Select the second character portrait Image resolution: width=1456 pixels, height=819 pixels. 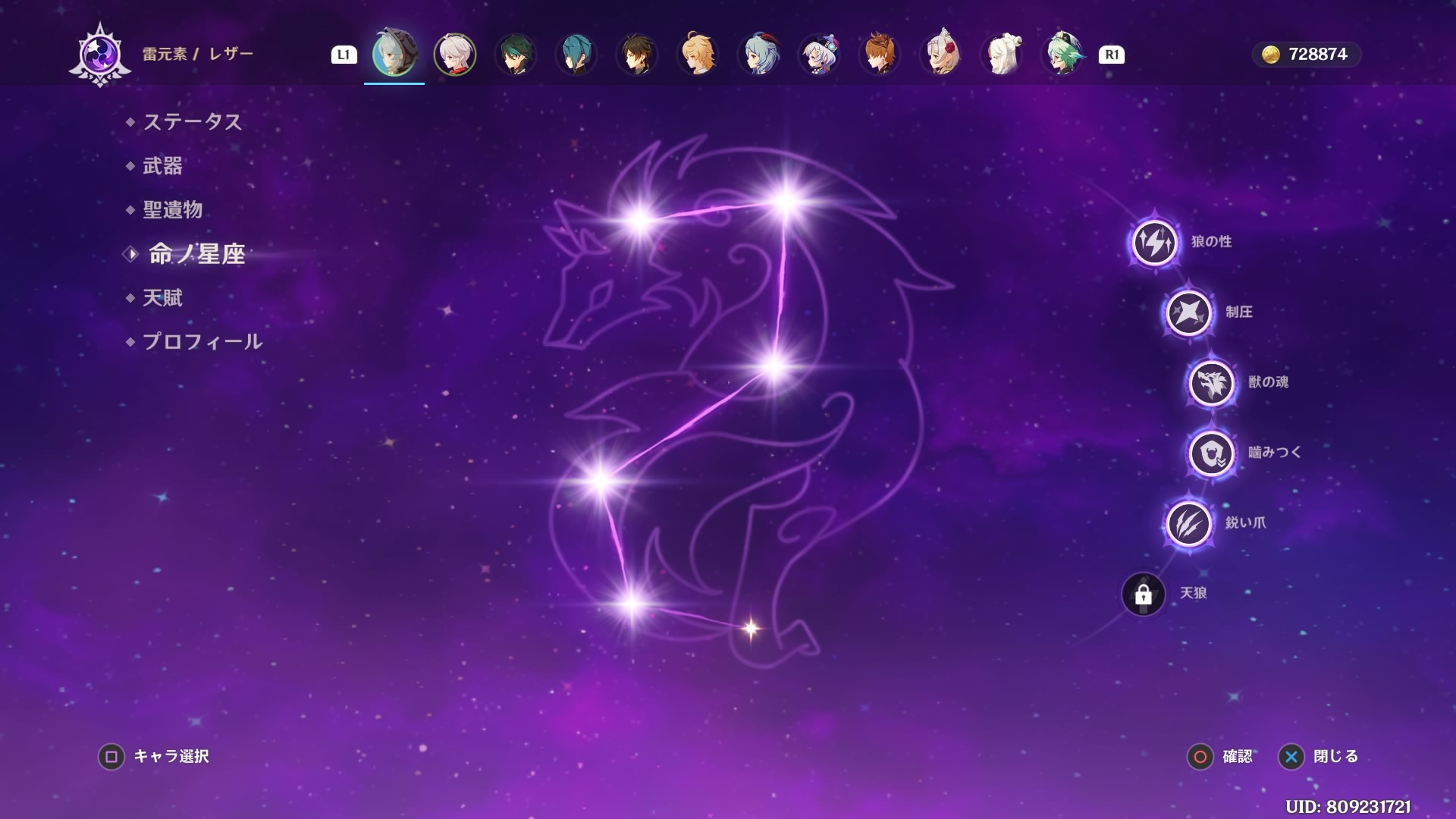point(455,55)
